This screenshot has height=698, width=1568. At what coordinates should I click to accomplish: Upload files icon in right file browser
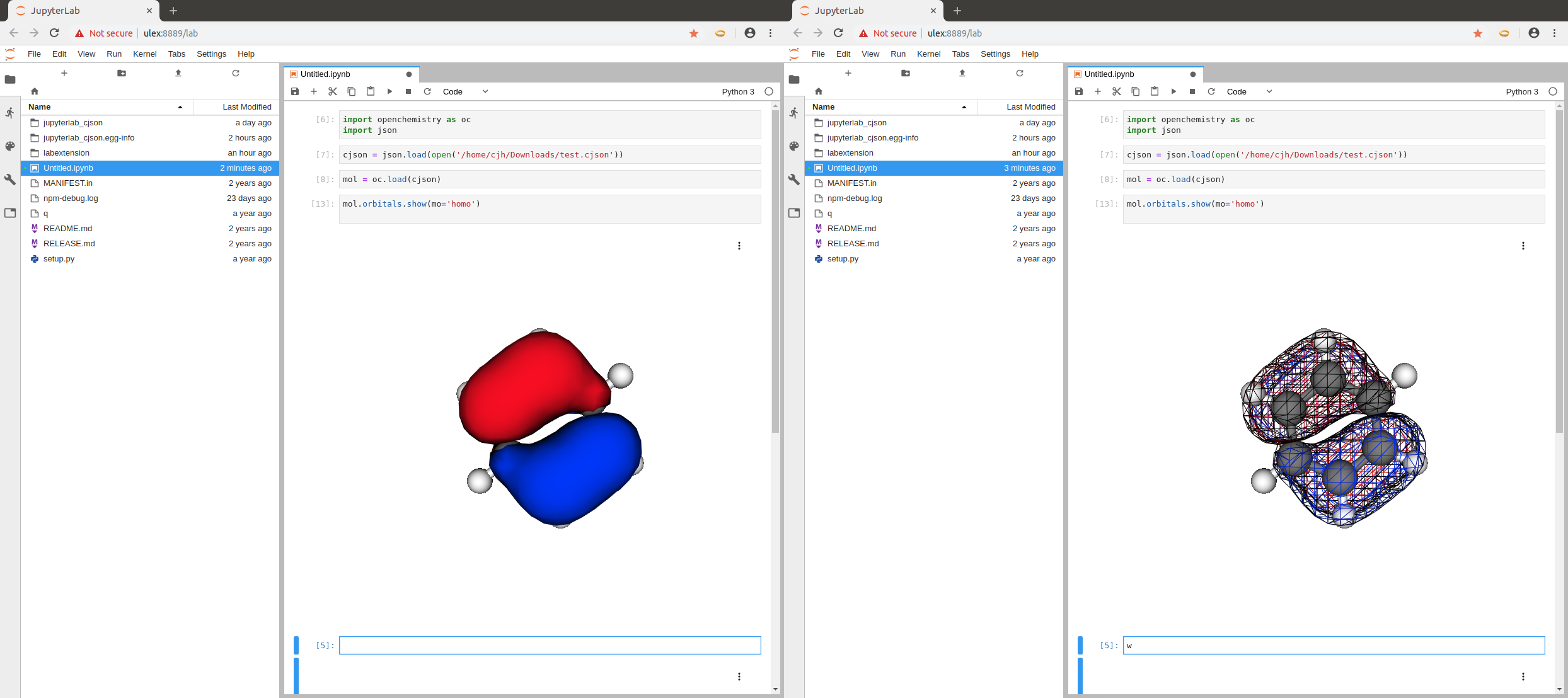(x=962, y=73)
